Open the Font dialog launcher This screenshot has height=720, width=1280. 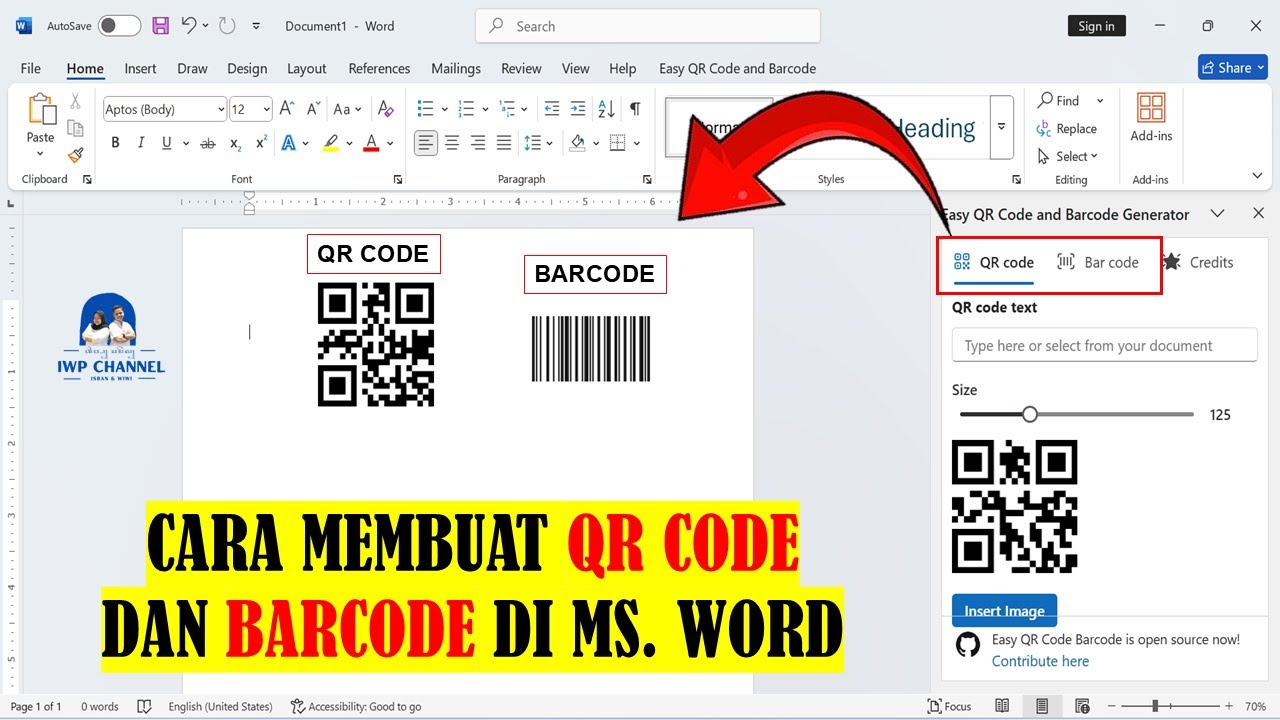point(398,180)
